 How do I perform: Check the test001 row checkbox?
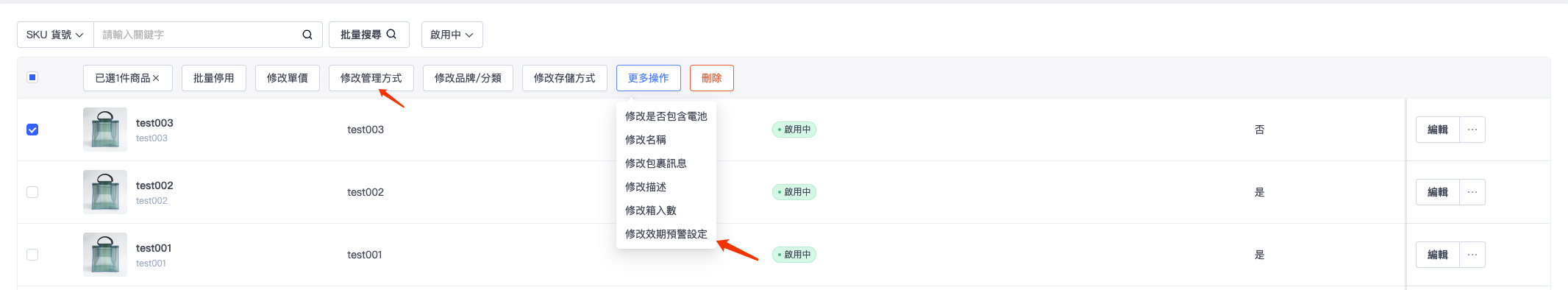32,255
